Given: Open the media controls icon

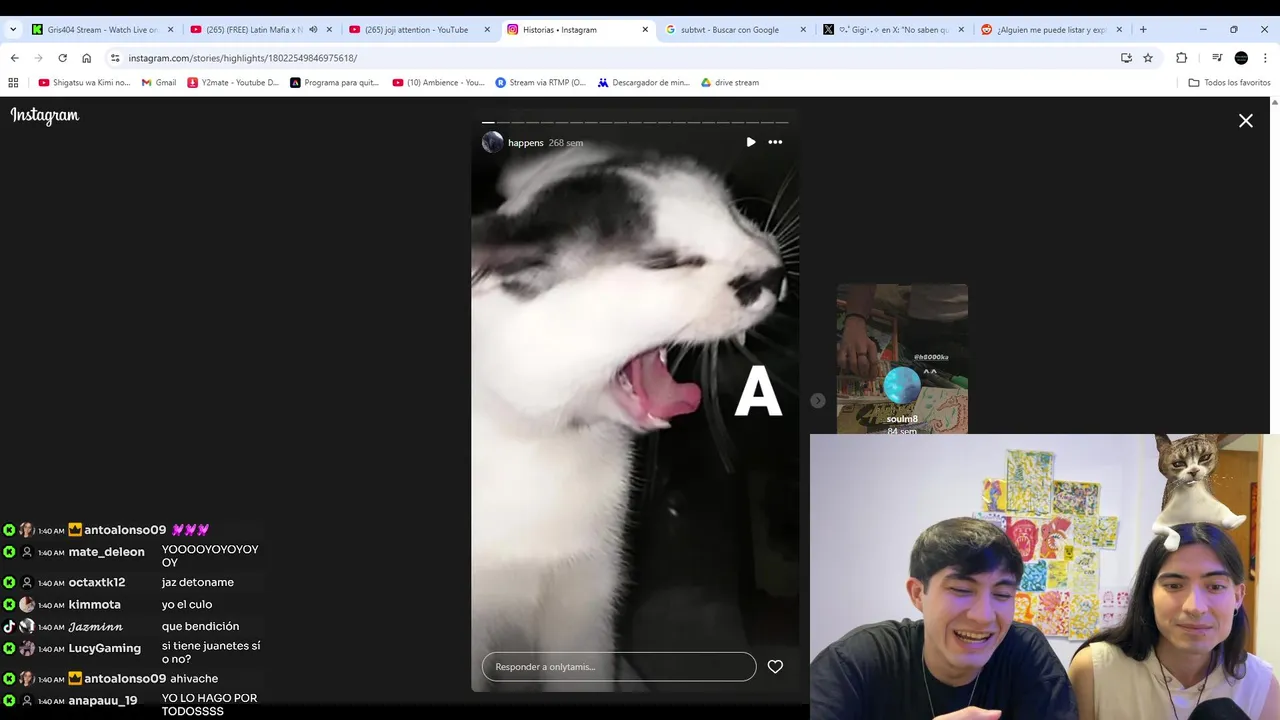Looking at the screenshot, I should tap(1217, 58).
